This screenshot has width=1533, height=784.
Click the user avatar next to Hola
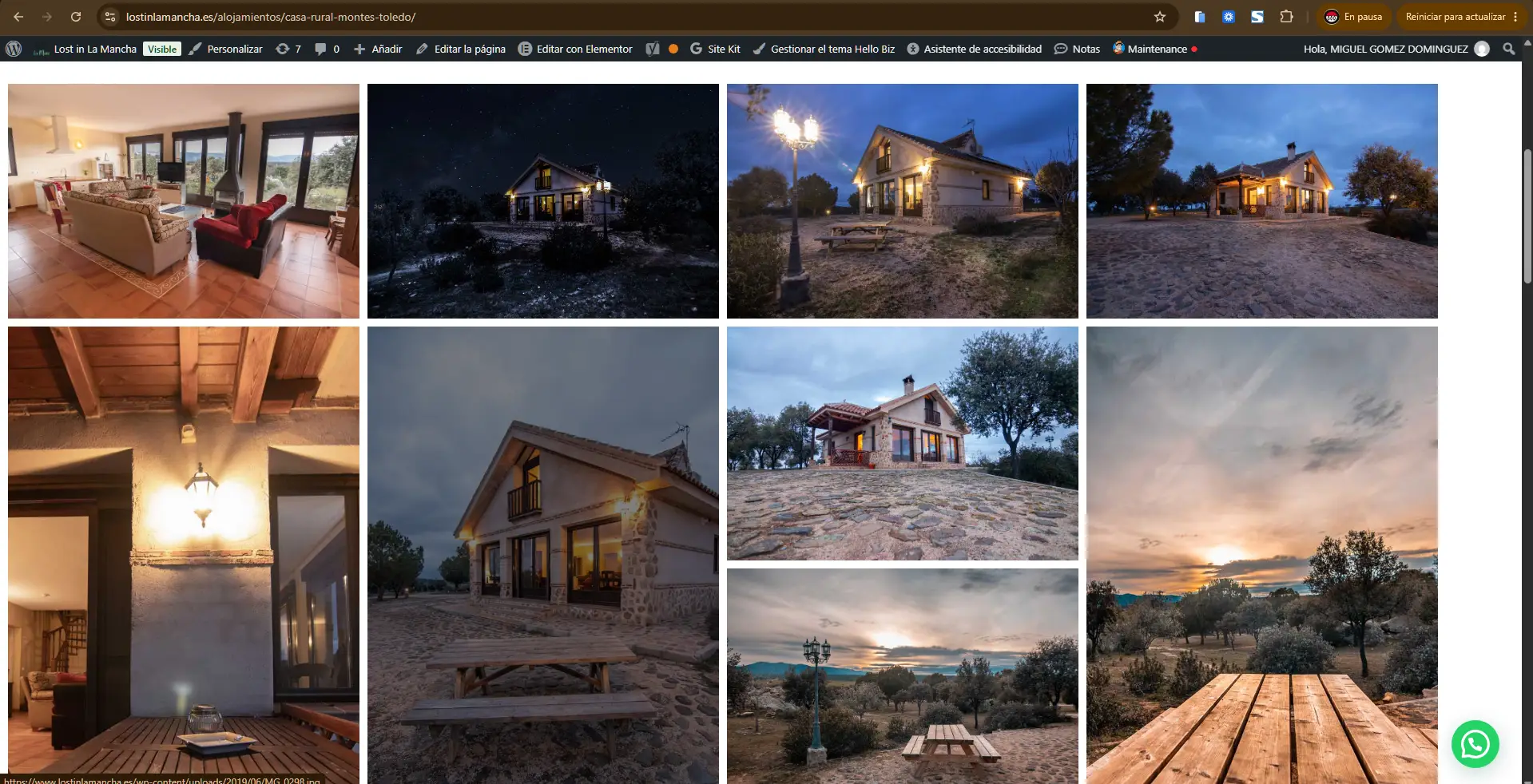(x=1482, y=49)
